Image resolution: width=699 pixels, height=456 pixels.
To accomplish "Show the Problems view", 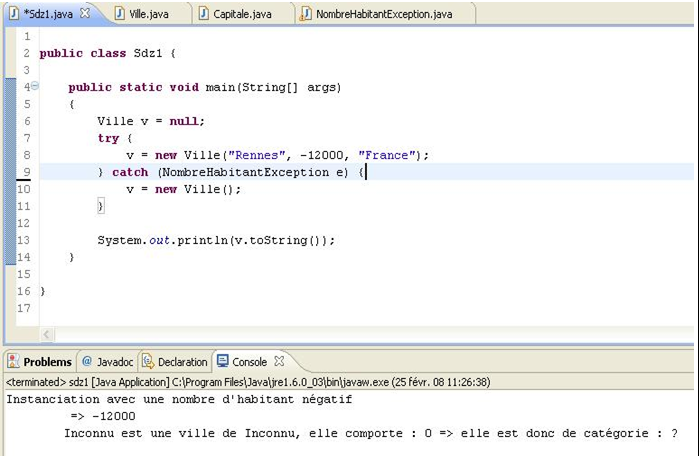I will 47,362.
